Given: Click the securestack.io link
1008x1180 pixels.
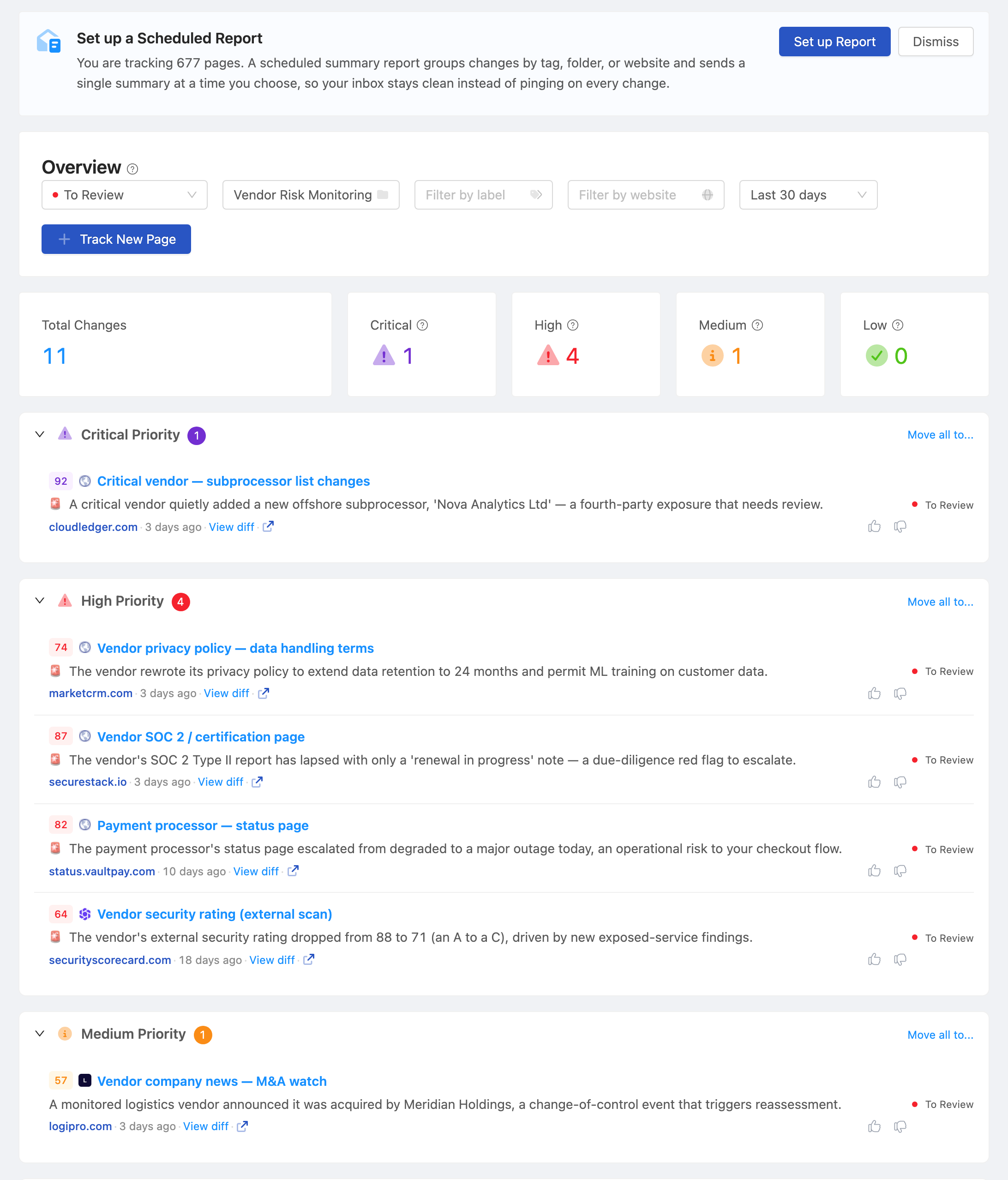Looking at the screenshot, I should (88, 783).
